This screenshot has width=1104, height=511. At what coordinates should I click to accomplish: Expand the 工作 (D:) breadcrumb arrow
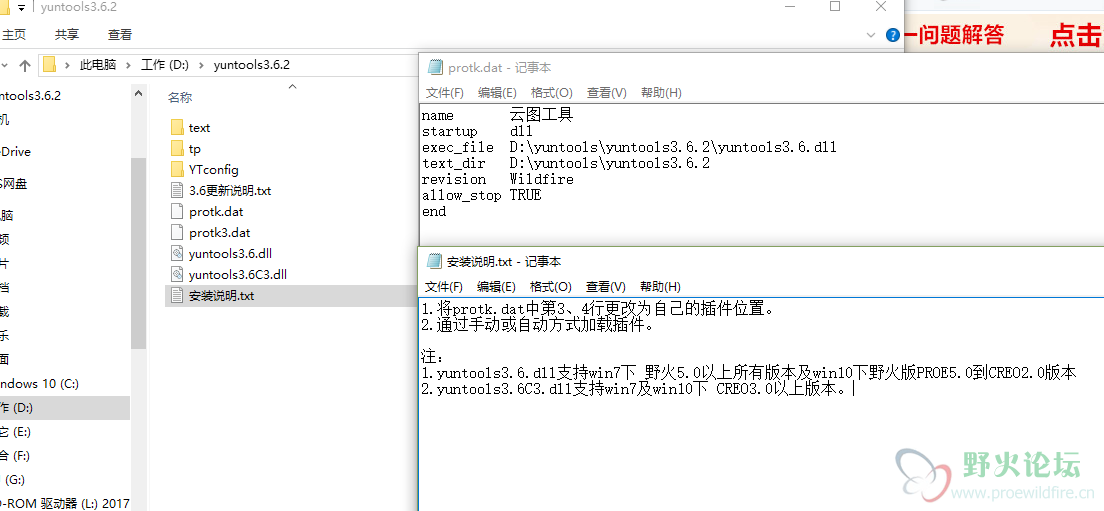[200, 65]
